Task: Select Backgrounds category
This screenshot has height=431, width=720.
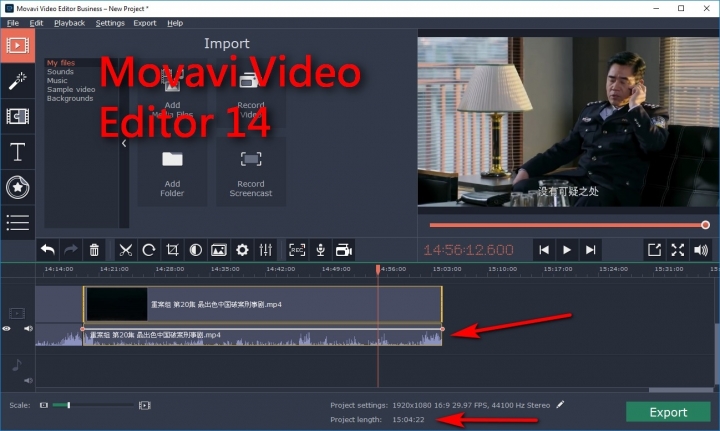Action: [70, 98]
